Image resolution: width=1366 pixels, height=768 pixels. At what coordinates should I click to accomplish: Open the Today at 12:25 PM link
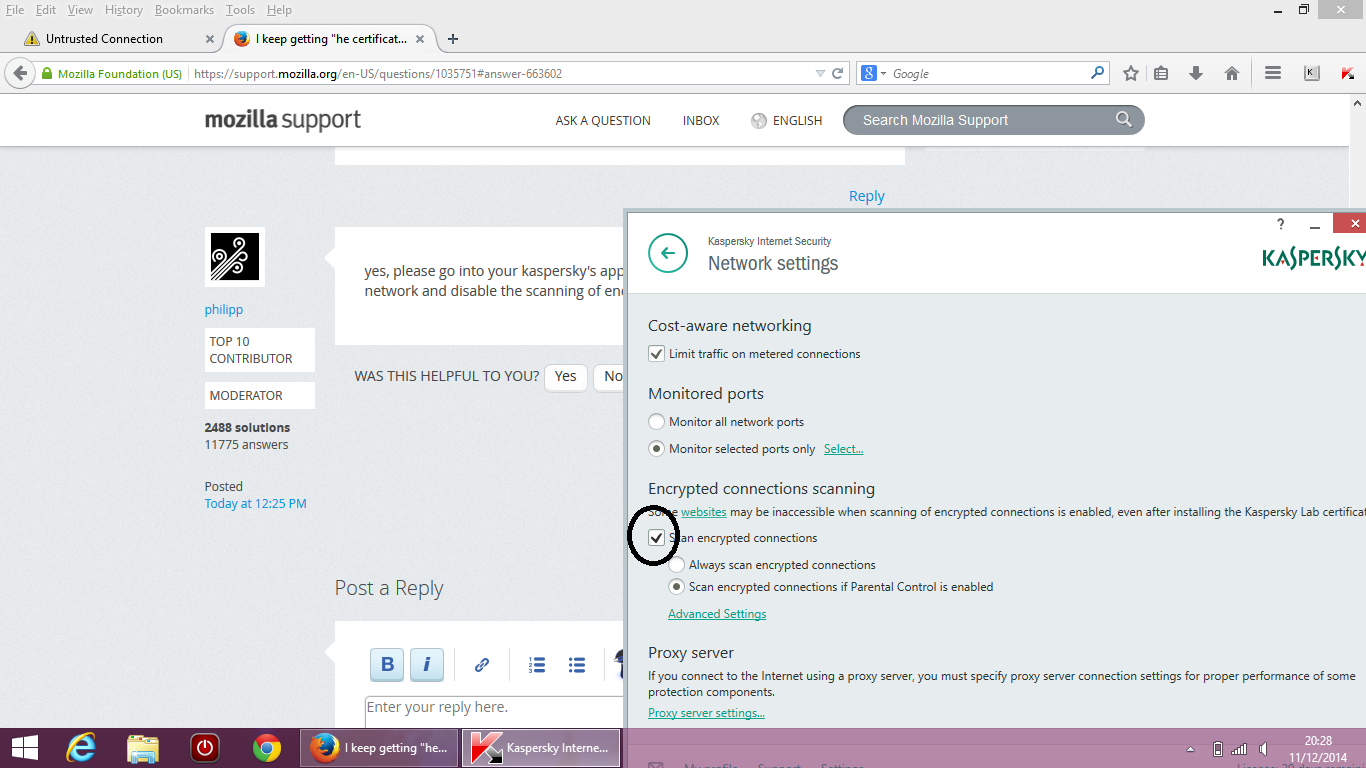click(x=256, y=504)
